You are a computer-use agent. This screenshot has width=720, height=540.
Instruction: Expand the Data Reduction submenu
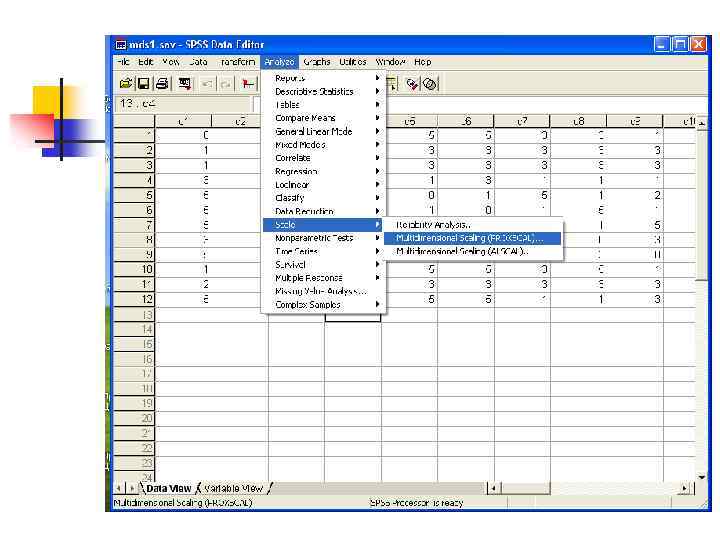(323, 211)
